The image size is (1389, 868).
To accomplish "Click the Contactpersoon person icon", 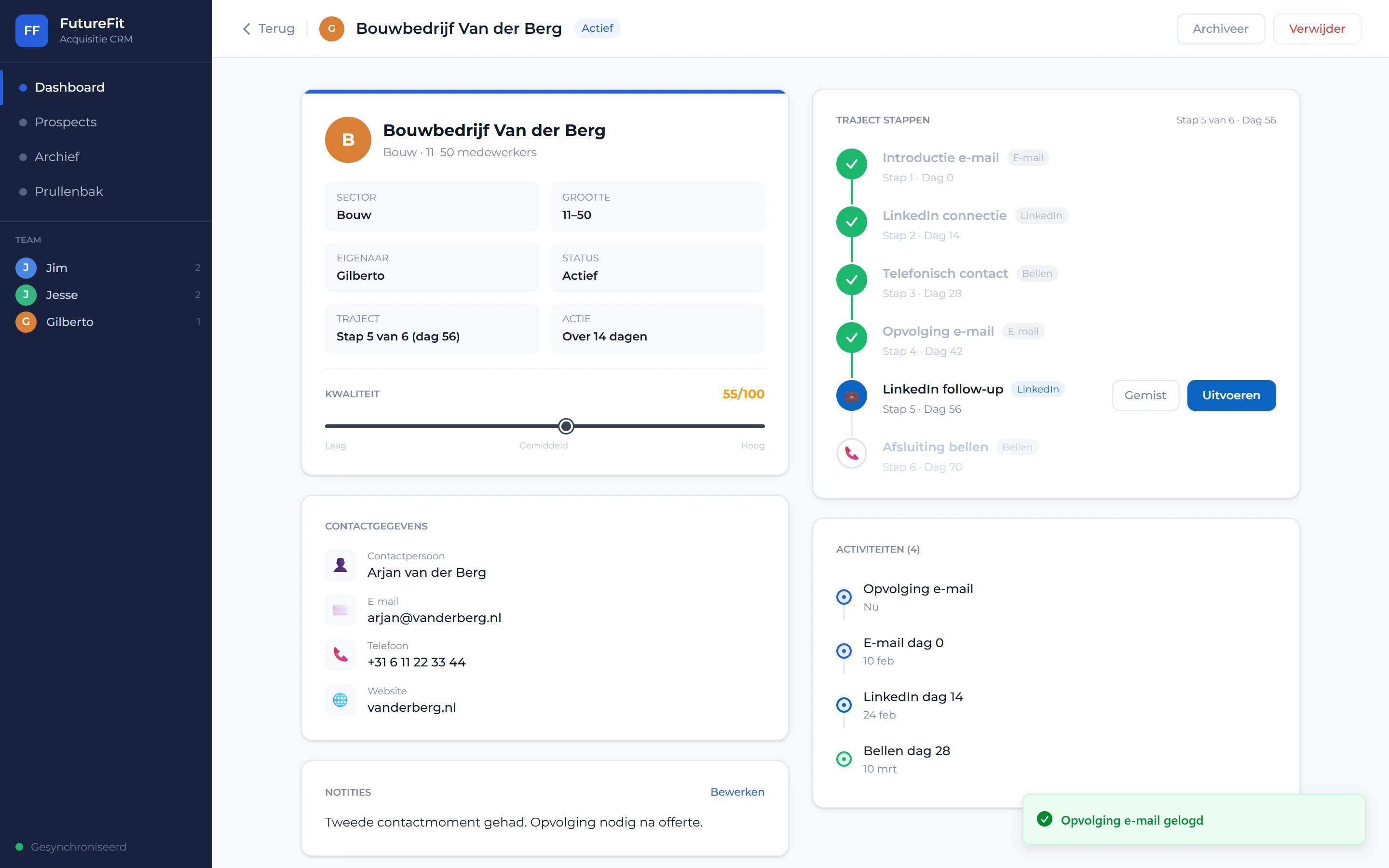I will point(340,565).
